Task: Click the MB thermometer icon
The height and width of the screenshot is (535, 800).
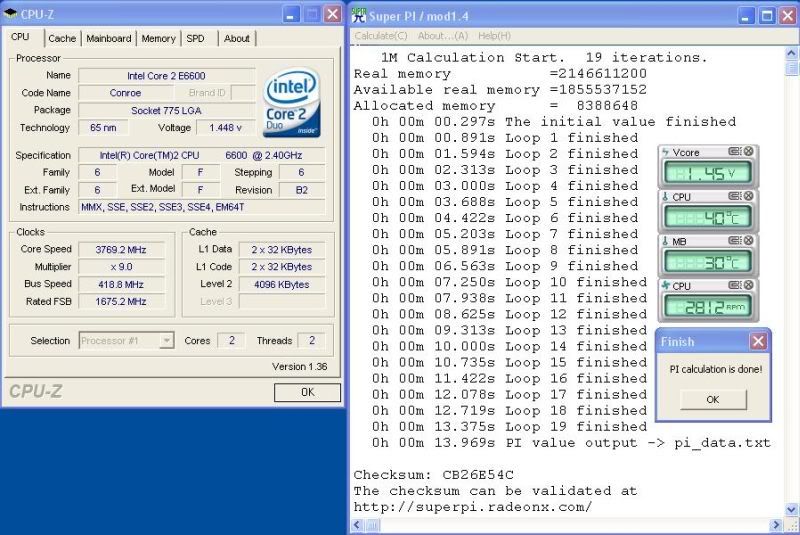Action: point(665,241)
